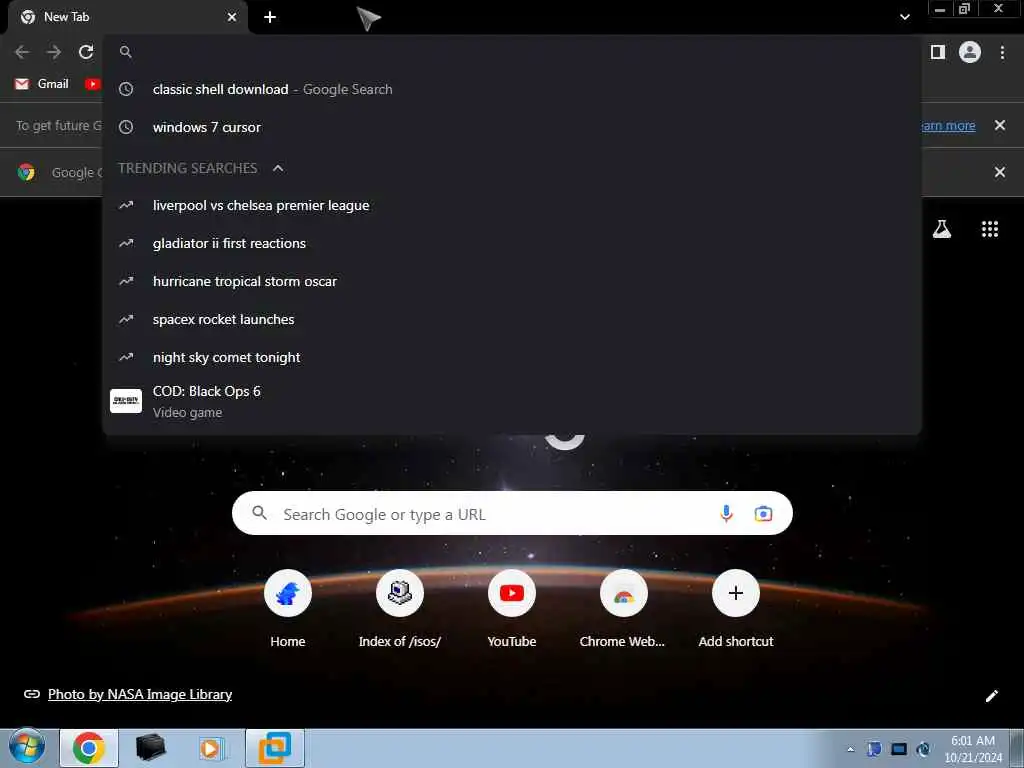Dismiss the first infobar with its X
The width and height of the screenshot is (1024, 768).
pyautogui.click(x=999, y=125)
